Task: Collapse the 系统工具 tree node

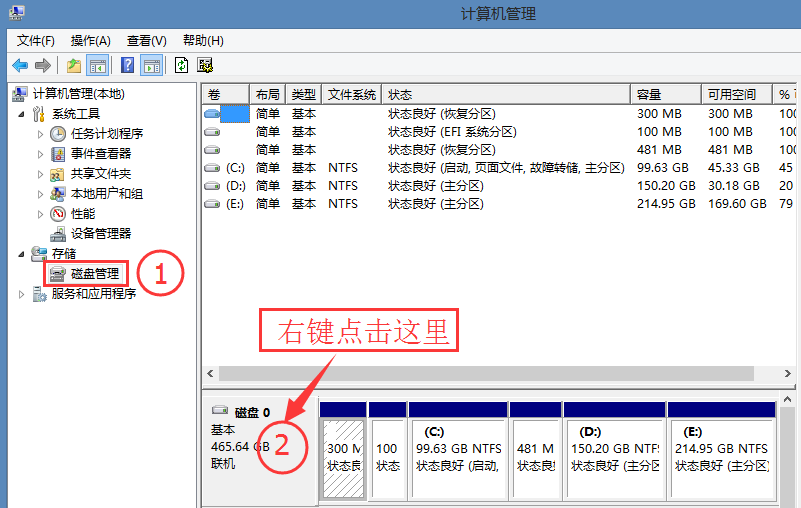Action: [22, 114]
